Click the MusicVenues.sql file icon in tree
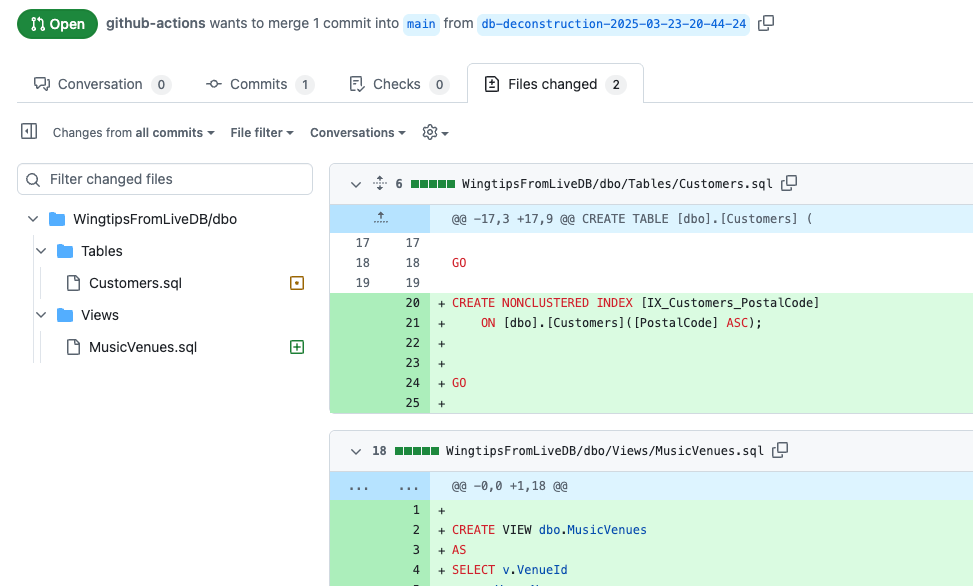This screenshot has width=973, height=586. [x=73, y=347]
